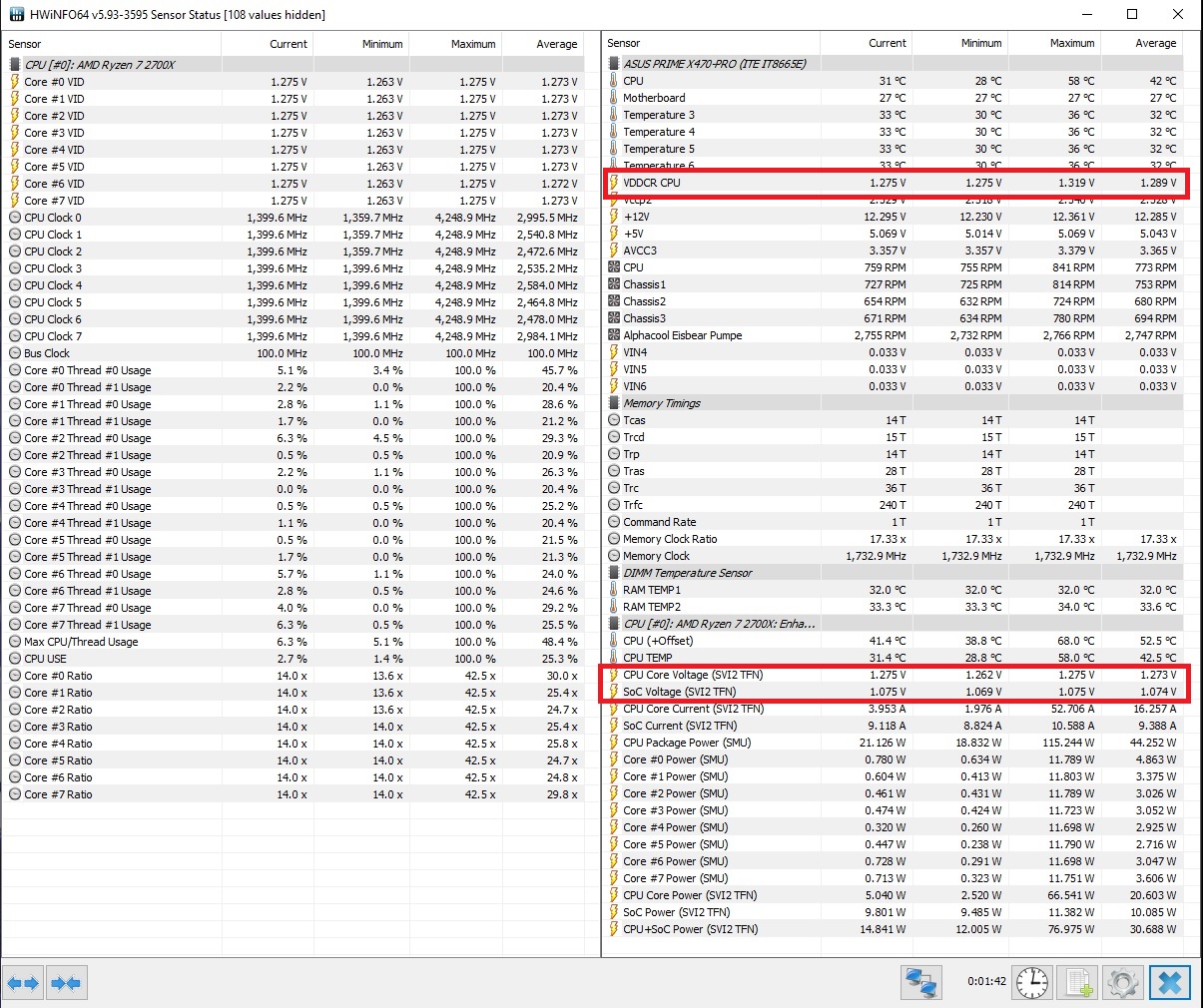This screenshot has width=1203, height=1008.
Task: Select the AVCC3 voltage row
Action: pyautogui.click(x=894, y=251)
